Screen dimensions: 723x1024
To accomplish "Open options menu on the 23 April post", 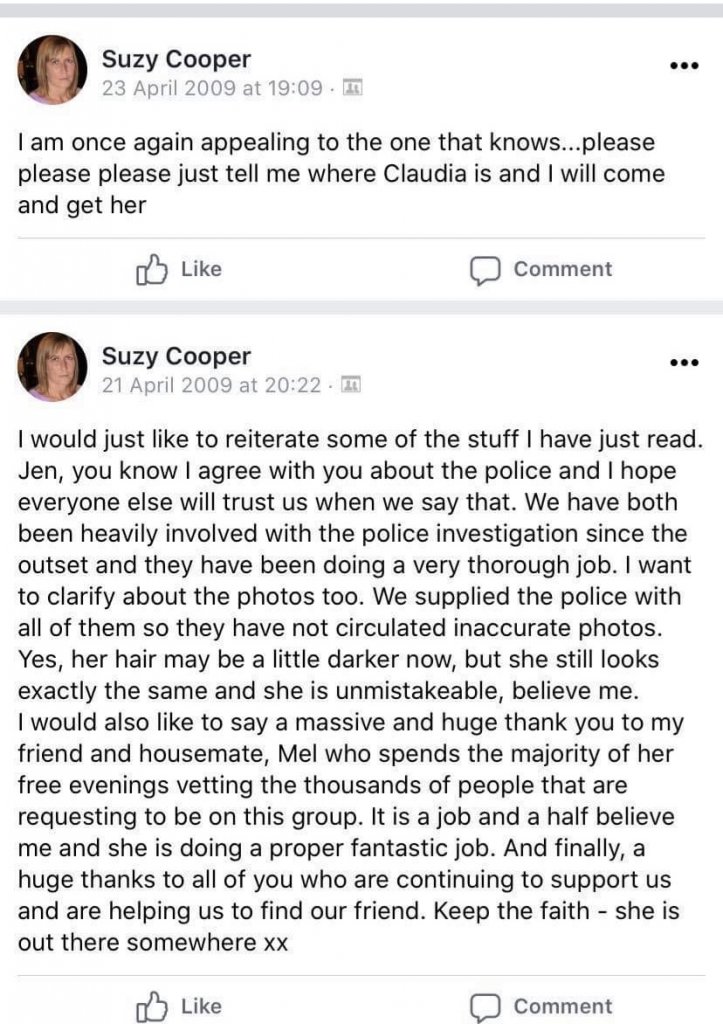I will coord(683,66).
